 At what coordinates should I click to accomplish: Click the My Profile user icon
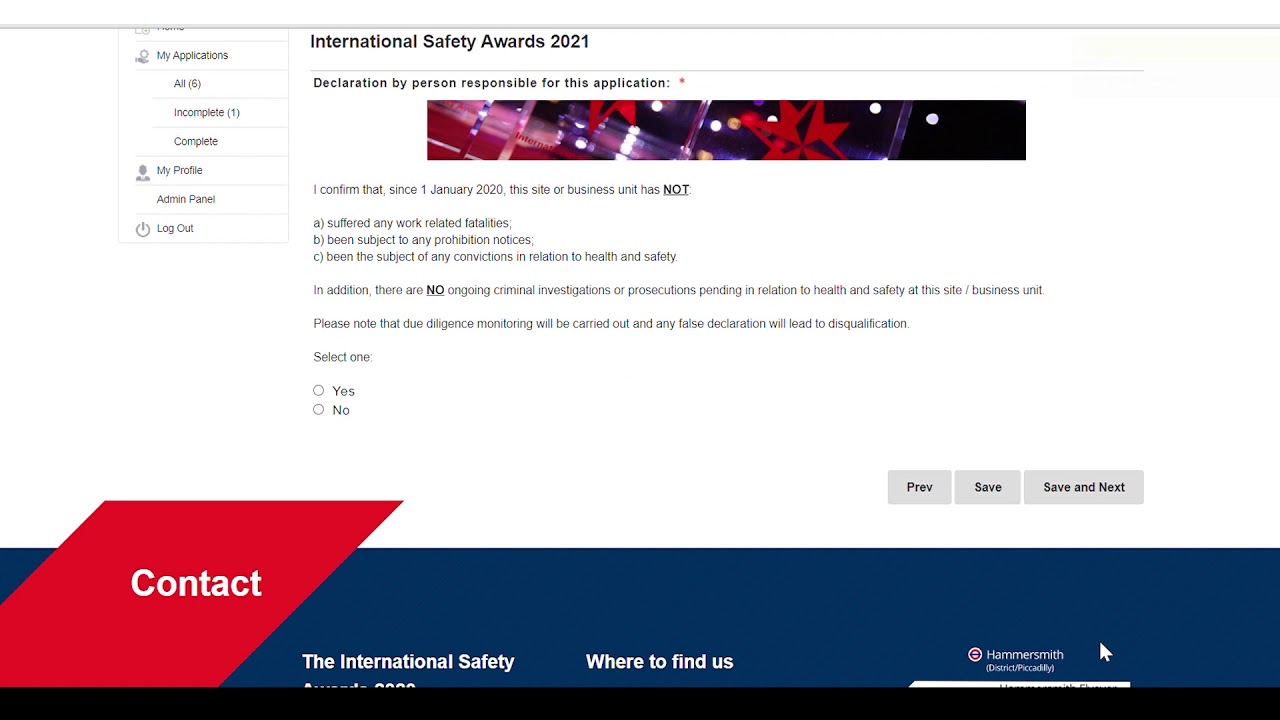pyautogui.click(x=142, y=173)
